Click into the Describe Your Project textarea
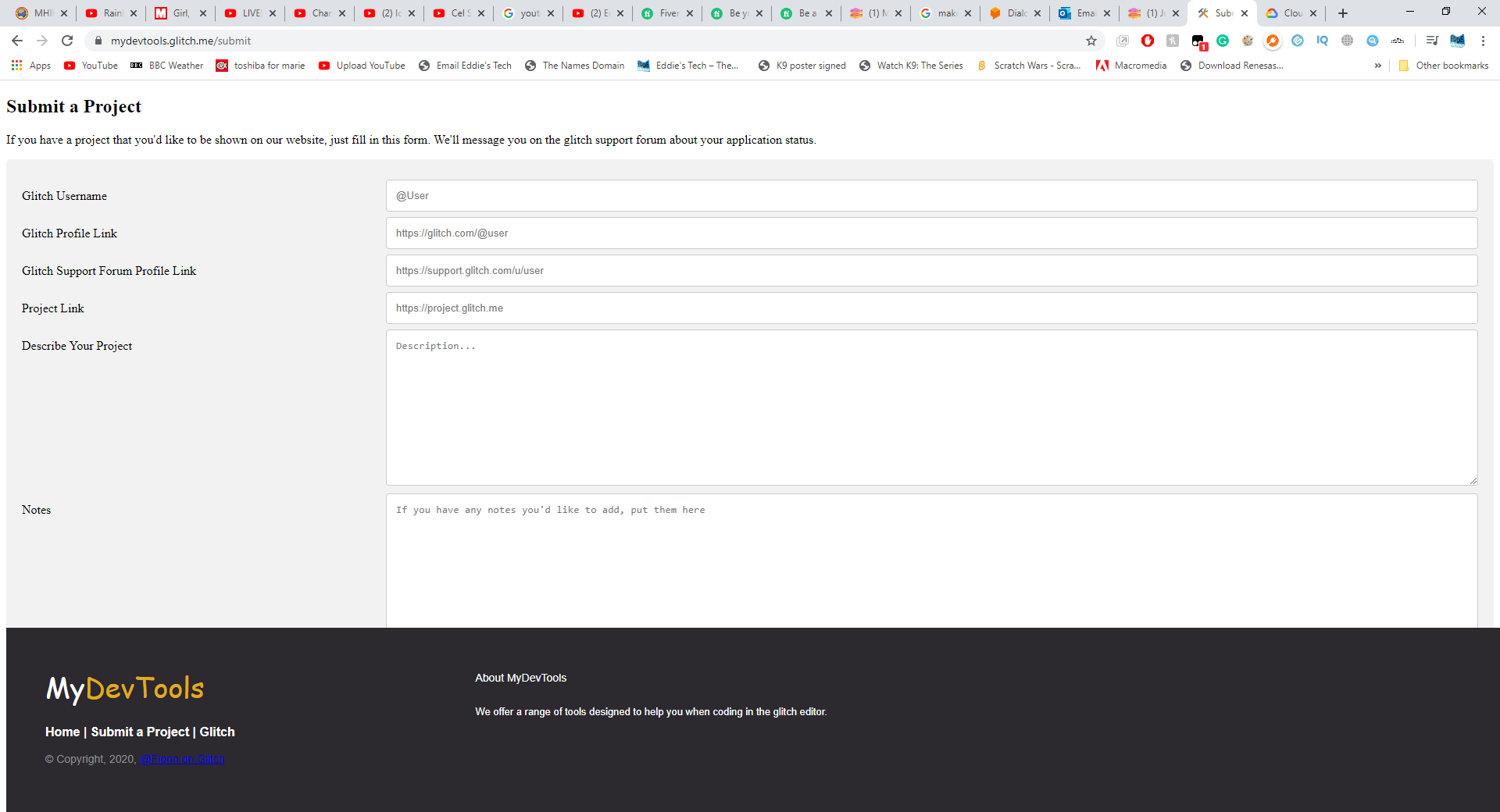The height and width of the screenshot is (812, 1500). tap(931, 408)
